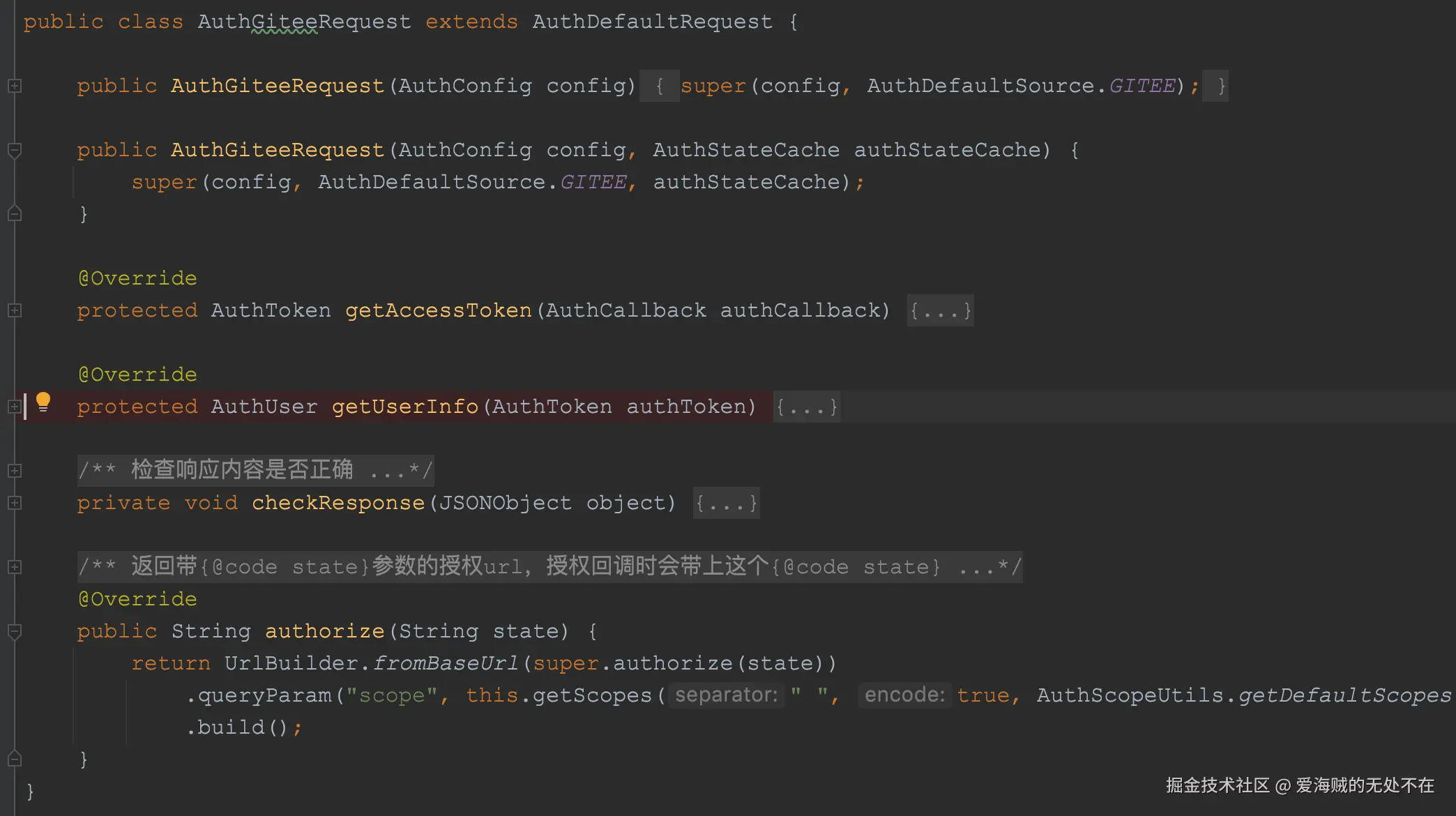Click the encode: parameter hint
Image resolution: width=1456 pixels, height=816 pixels.
point(904,695)
